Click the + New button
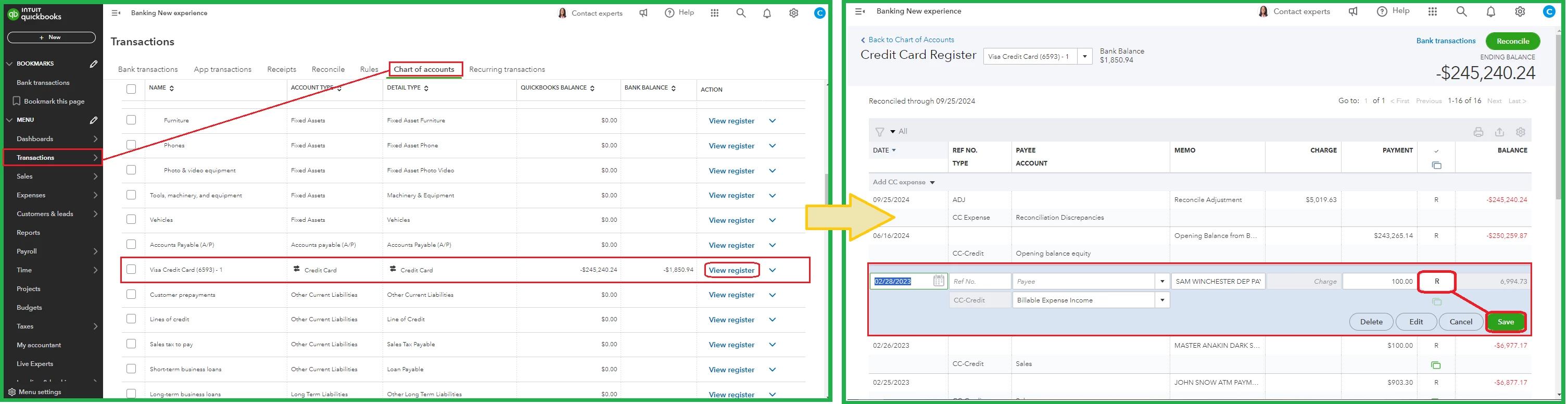Image resolution: width=1568 pixels, height=404 pixels. [51, 37]
